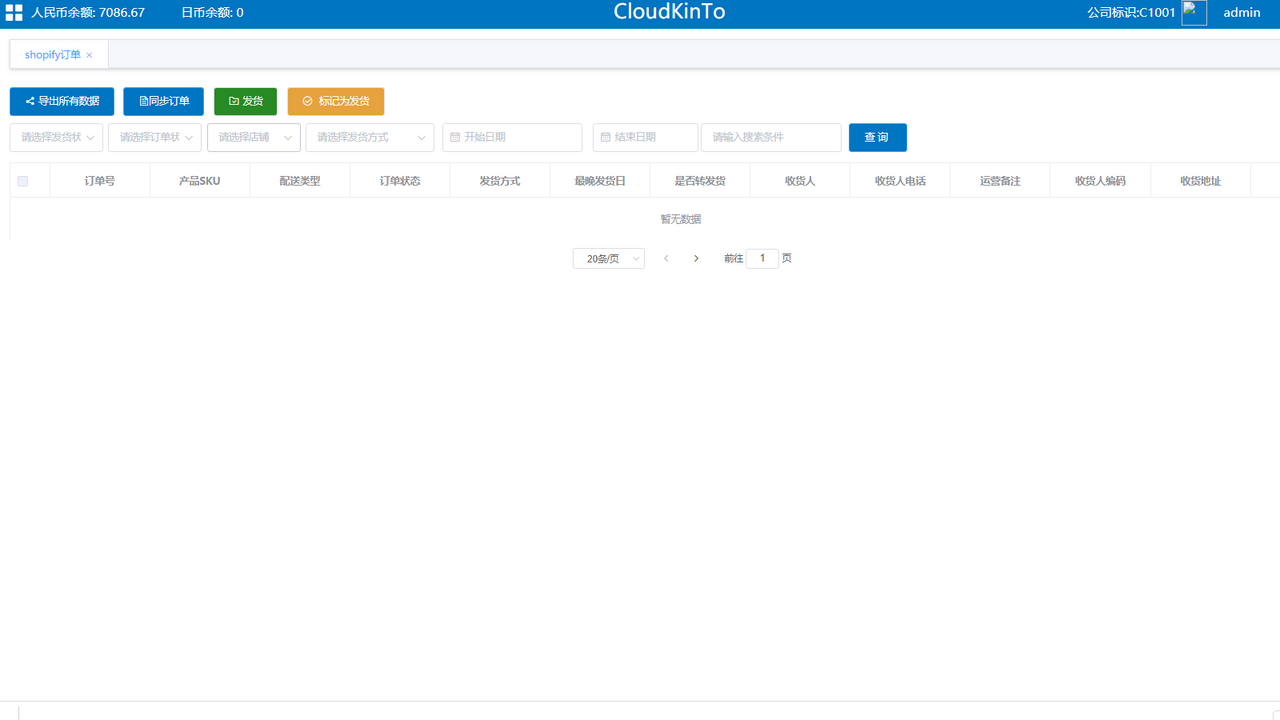1280x720 pixels.
Task: Click the 是否转发货 column header
Action: click(x=700, y=181)
